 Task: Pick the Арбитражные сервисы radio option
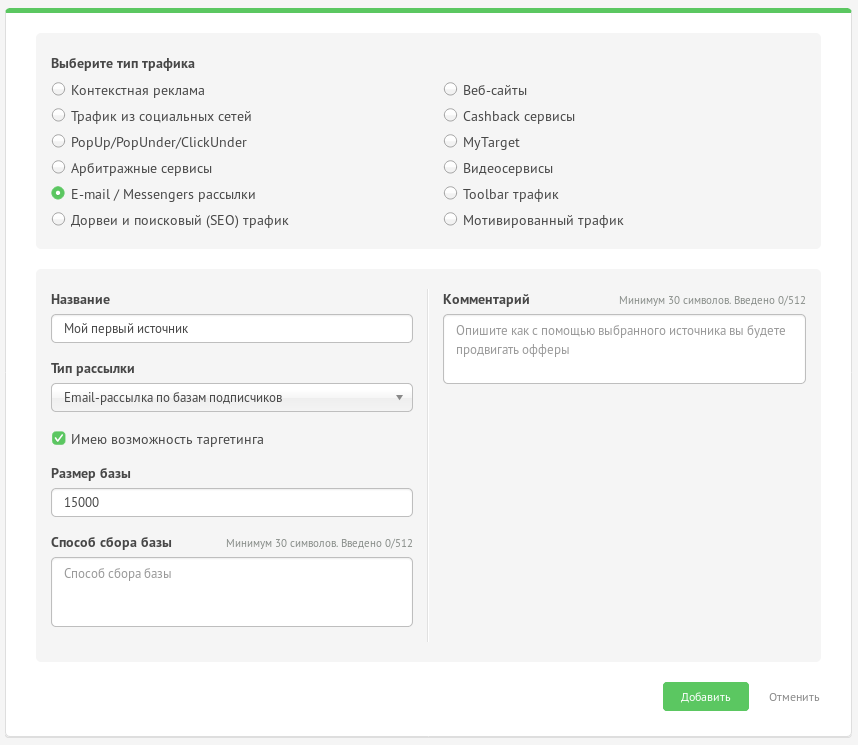tap(58, 168)
